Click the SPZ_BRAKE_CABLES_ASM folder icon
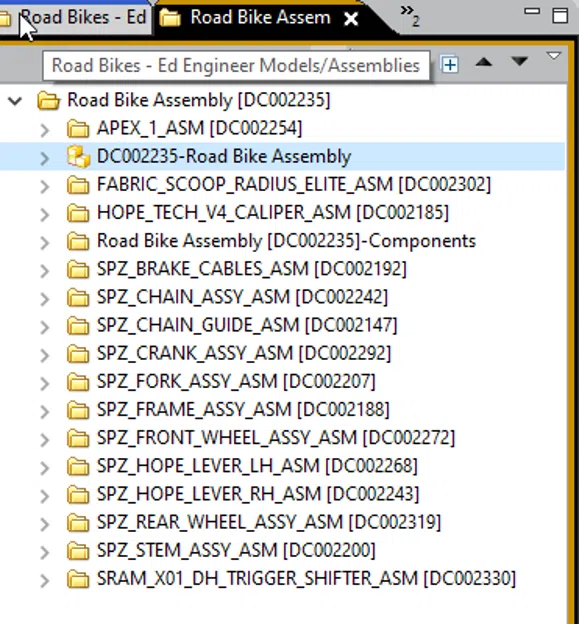Viewport: 579px width, 625px height. (78, 269)
